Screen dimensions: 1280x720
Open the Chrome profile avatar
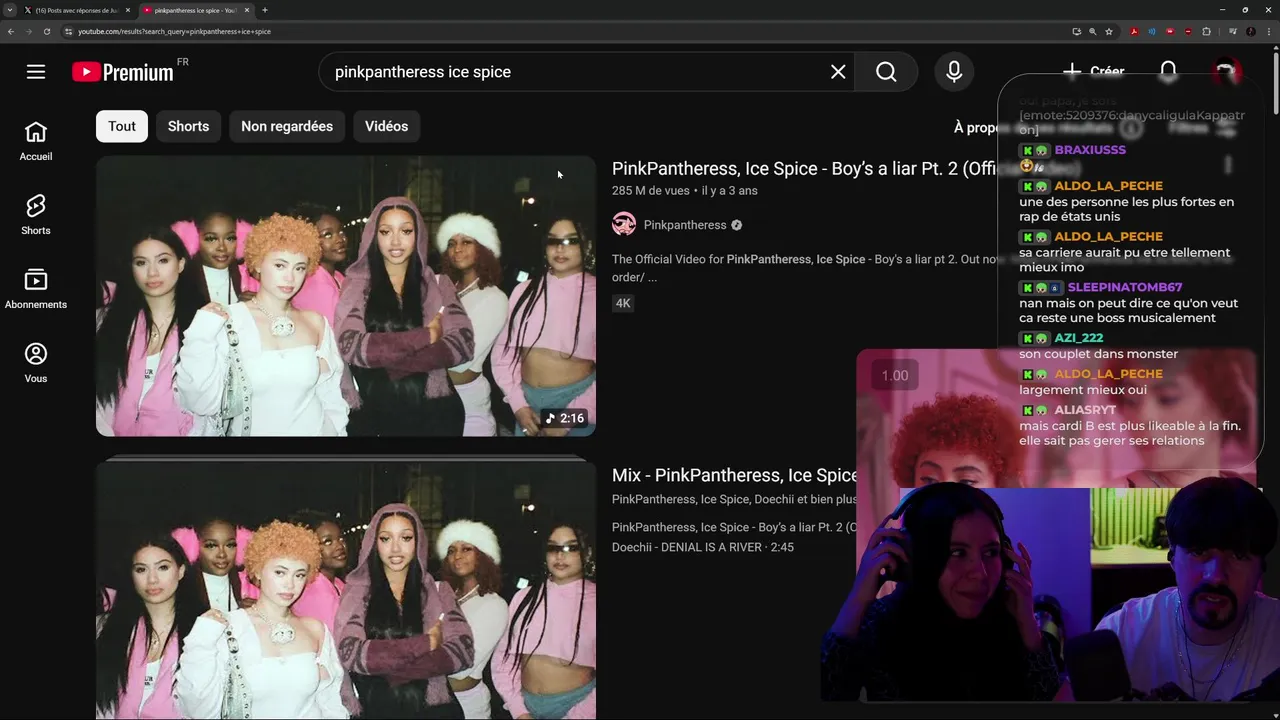tap(1250, 31)
